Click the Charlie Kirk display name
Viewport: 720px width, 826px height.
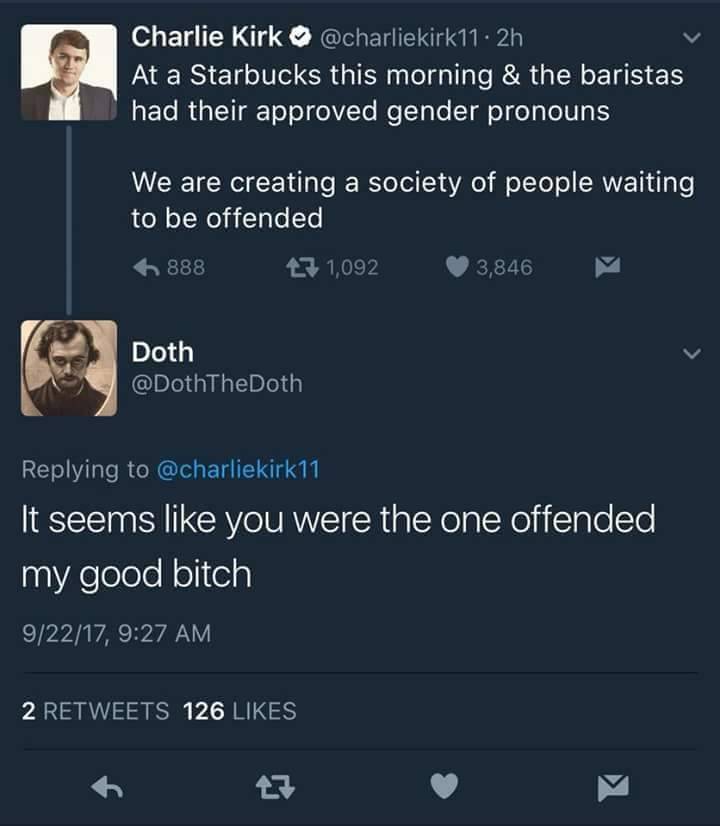tap(207, 38)
